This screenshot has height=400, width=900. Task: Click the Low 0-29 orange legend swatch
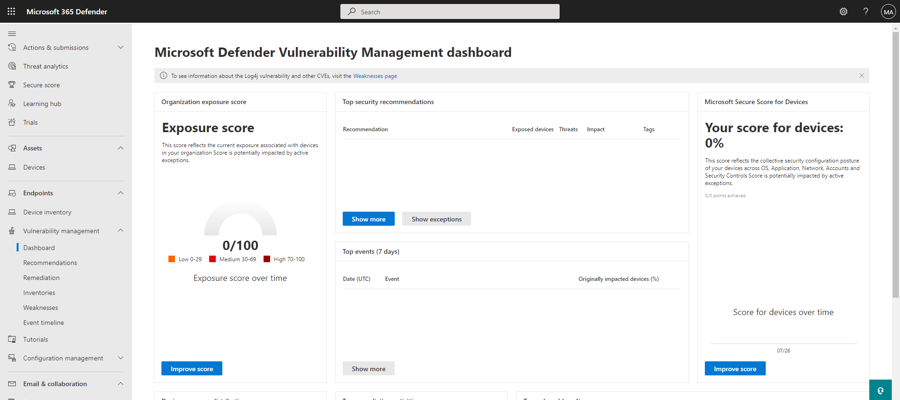click(172, 259)
